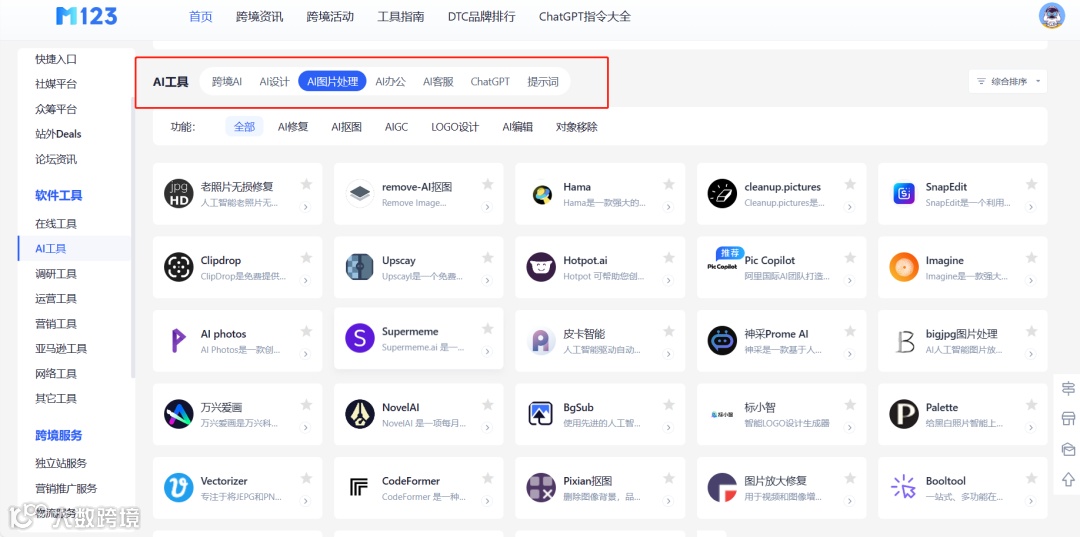The height and width of the screenshot is (537, 1080).
Task: Toggle the SnapEdit favorite star
Action: click(1031, 184)
